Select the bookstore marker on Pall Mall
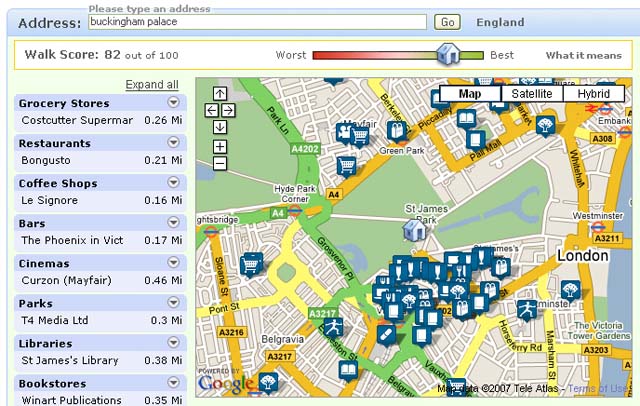 [x=476, y=140]
